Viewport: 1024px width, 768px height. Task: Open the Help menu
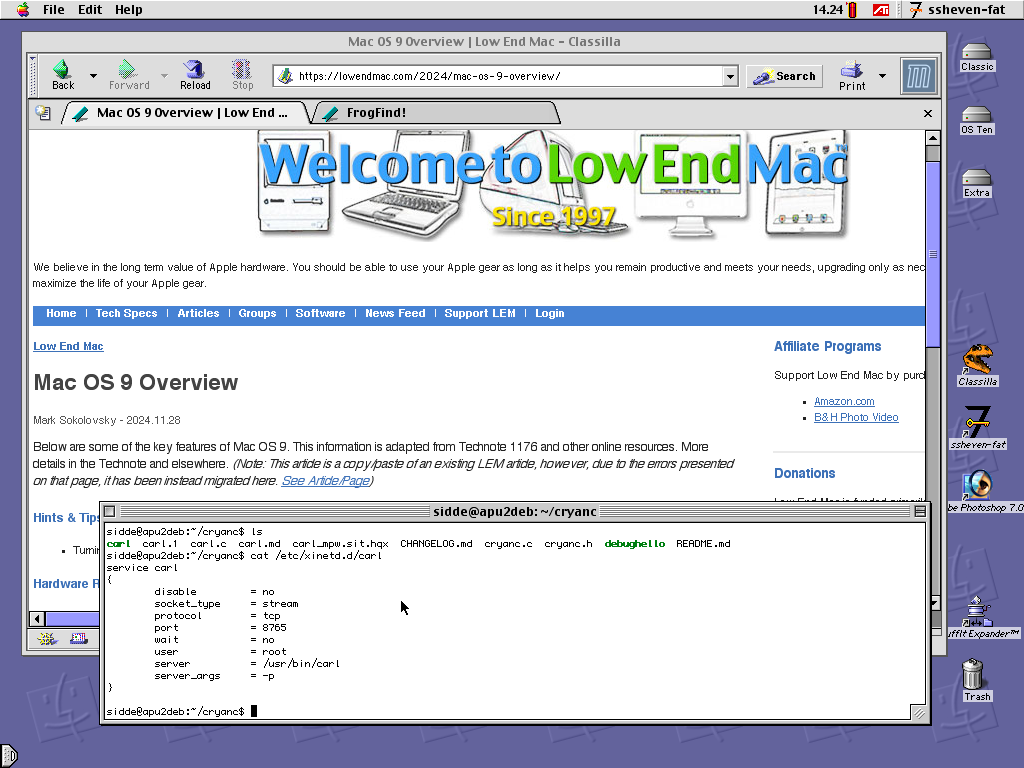tap(129, 9)
